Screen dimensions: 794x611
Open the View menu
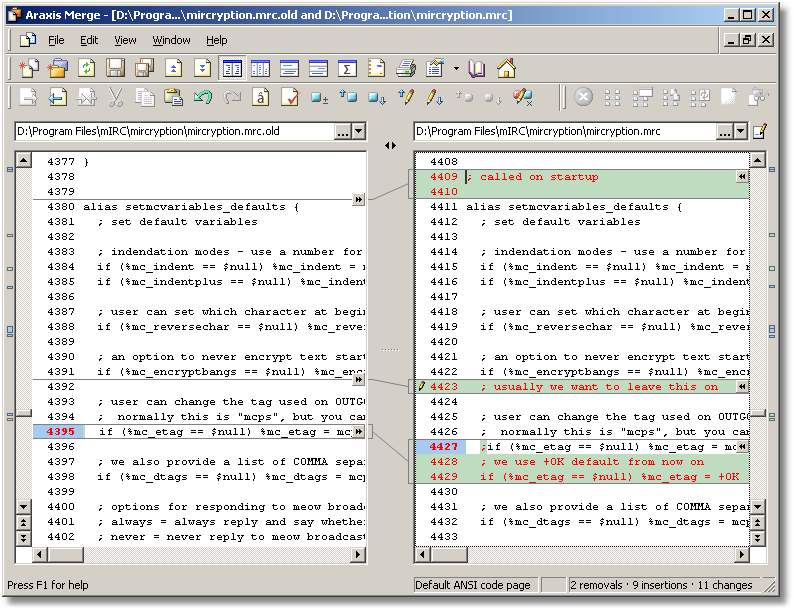coord(125,40)
